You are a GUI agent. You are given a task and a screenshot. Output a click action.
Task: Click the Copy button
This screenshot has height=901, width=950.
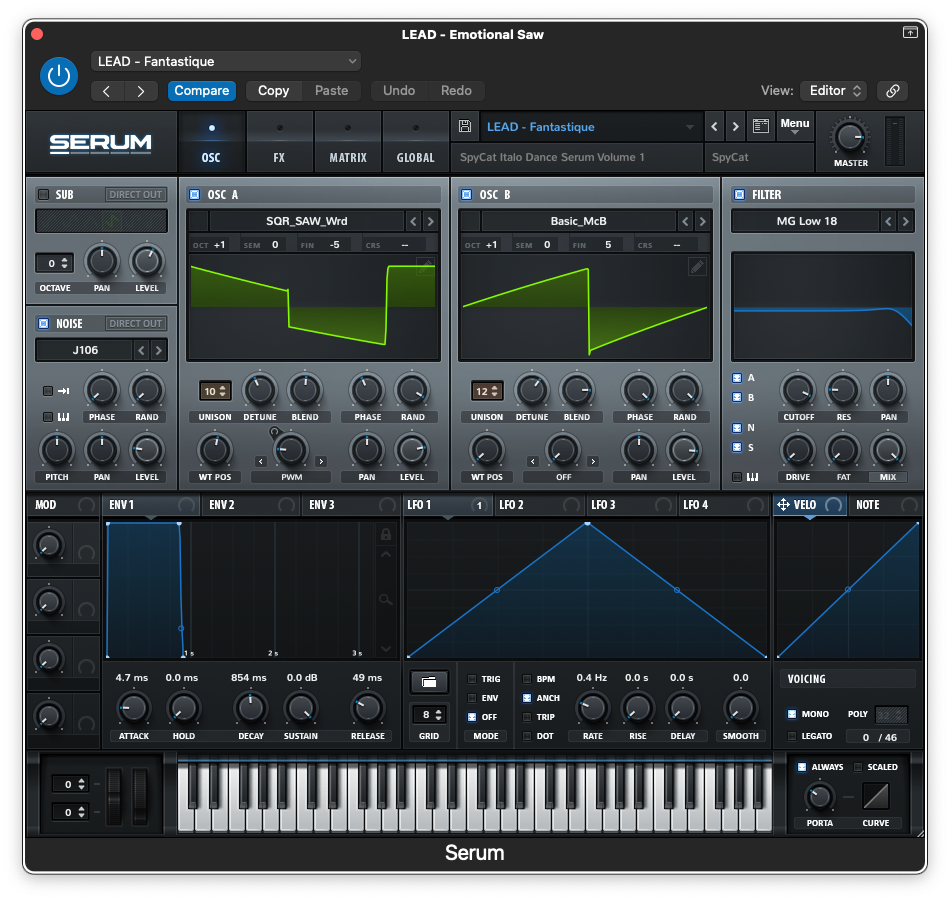pyautogui.click(x=273, y=91)
